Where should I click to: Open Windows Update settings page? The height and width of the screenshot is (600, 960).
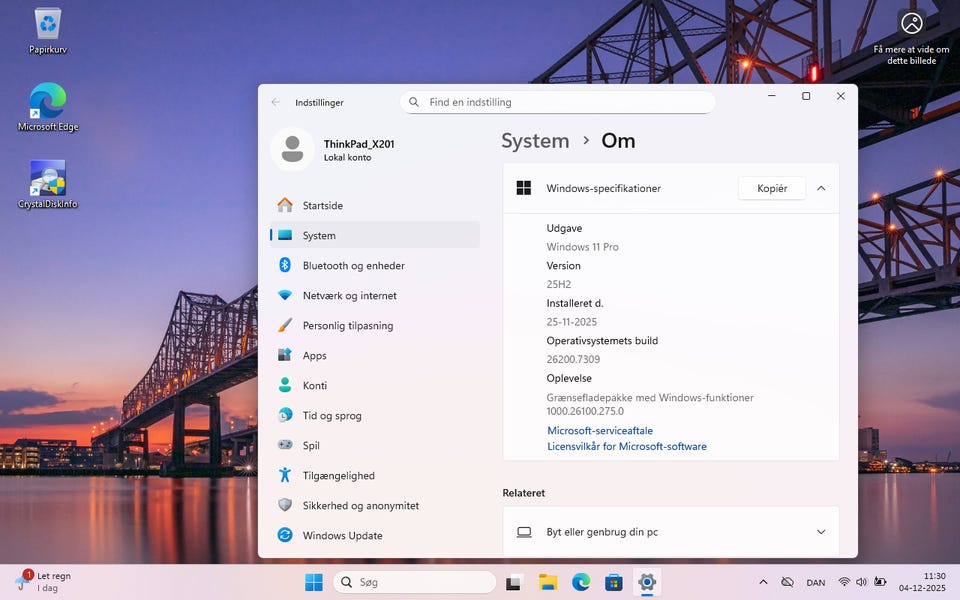click(342, 536)
